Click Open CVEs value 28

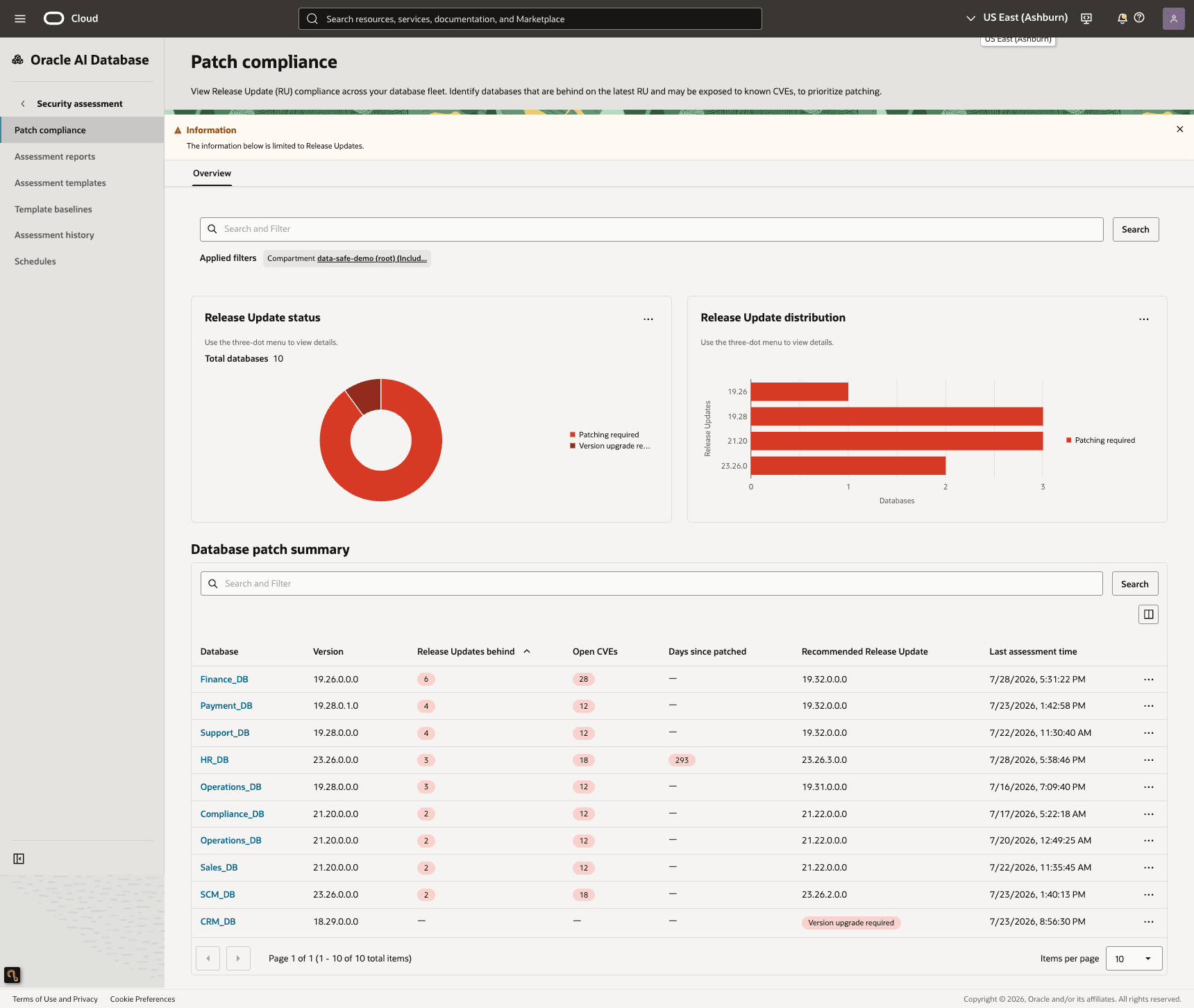tap(584, 680)
